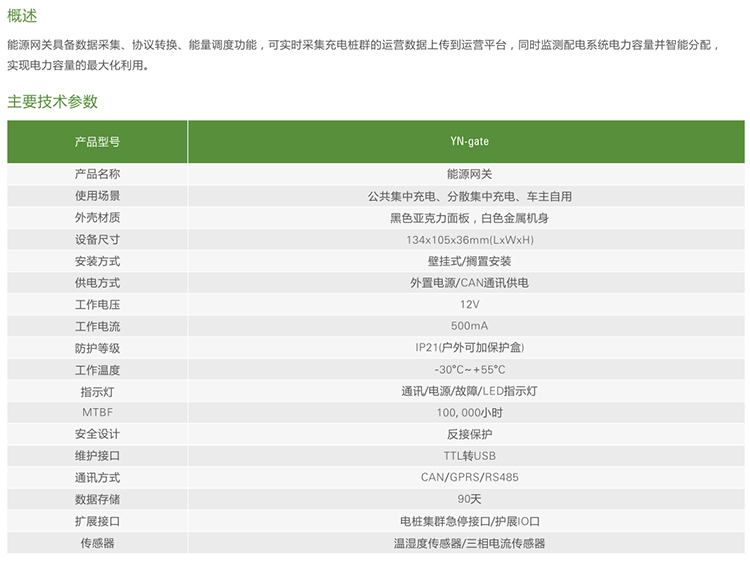Image resolution: width=750 pixels, height=561 pixels.
Task: Click the 扩展接口 label
Action: (97, 521)
